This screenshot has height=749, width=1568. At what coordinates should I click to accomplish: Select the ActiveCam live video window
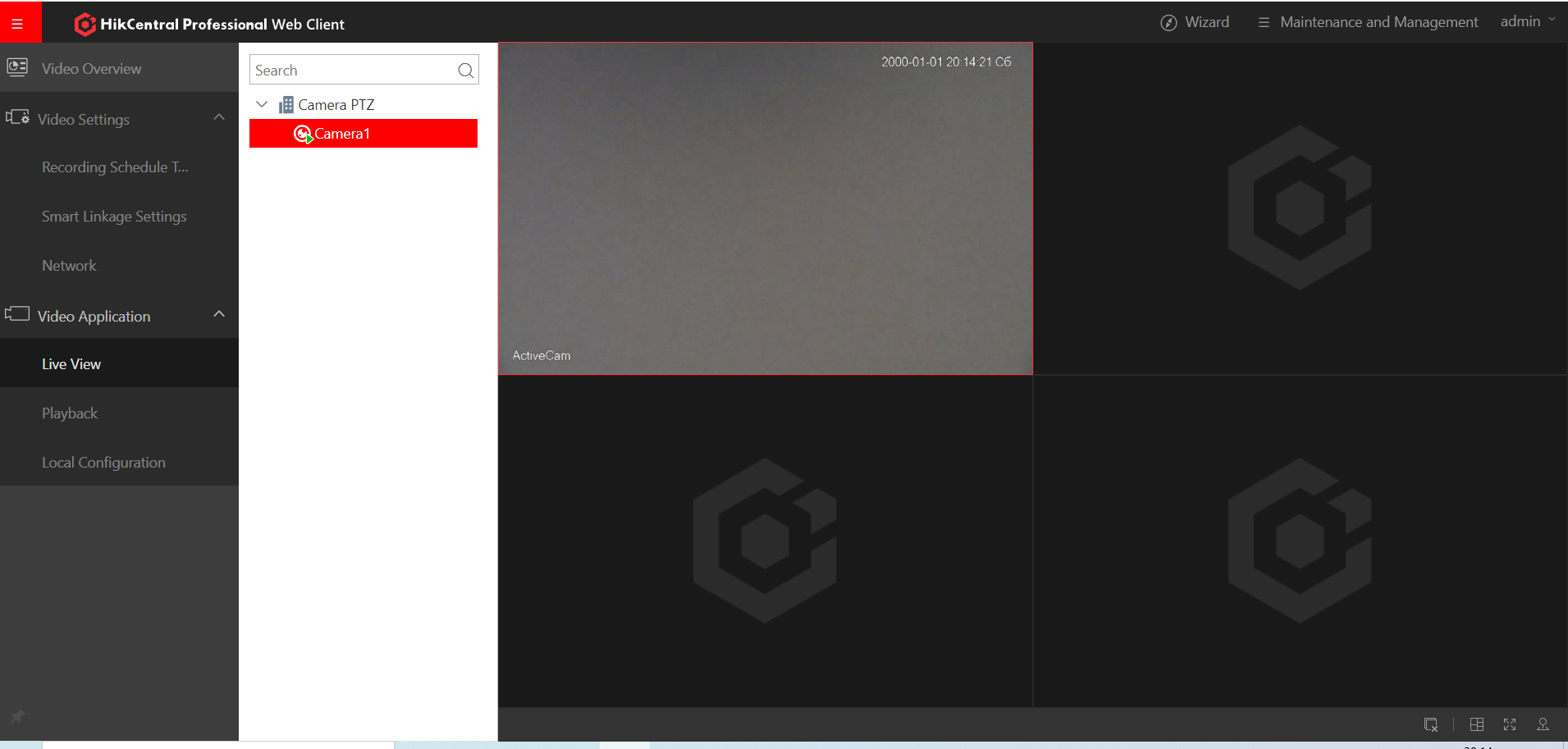(x=765, y=208)
